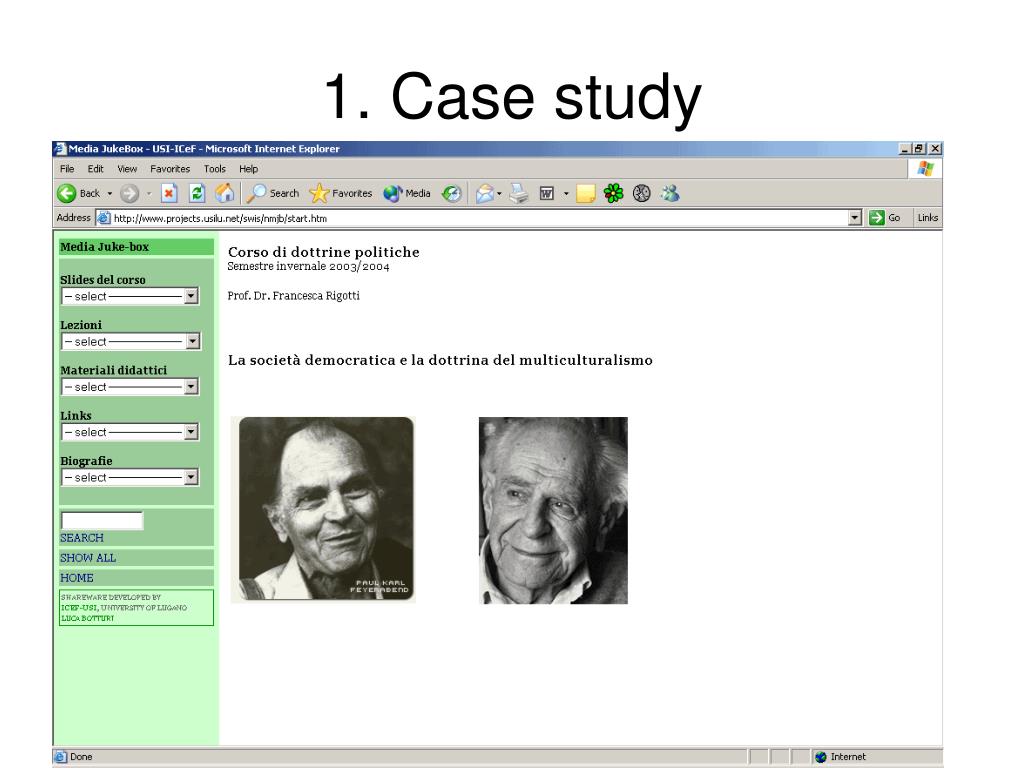This screenshot has height=768, width=1024.
Task: Open Favorites star in toolbar
Action: point(340,193)
